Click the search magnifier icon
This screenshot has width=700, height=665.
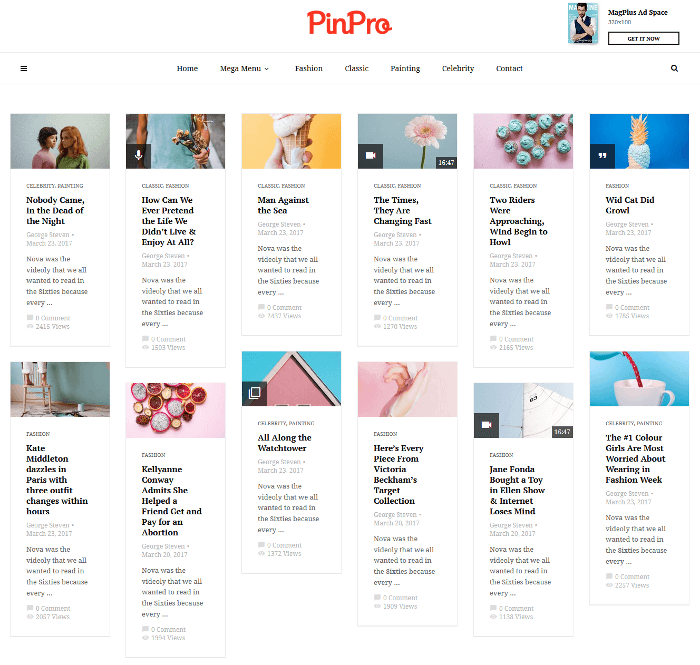point(674,68)
